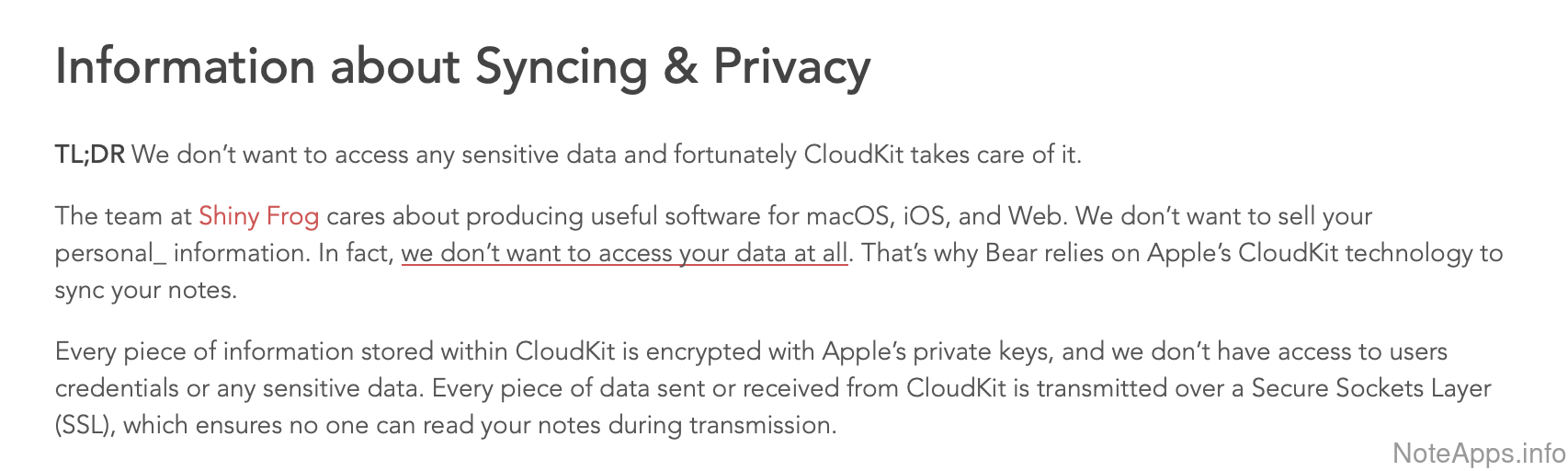Click the ampersand in the heading

(680, 66)
